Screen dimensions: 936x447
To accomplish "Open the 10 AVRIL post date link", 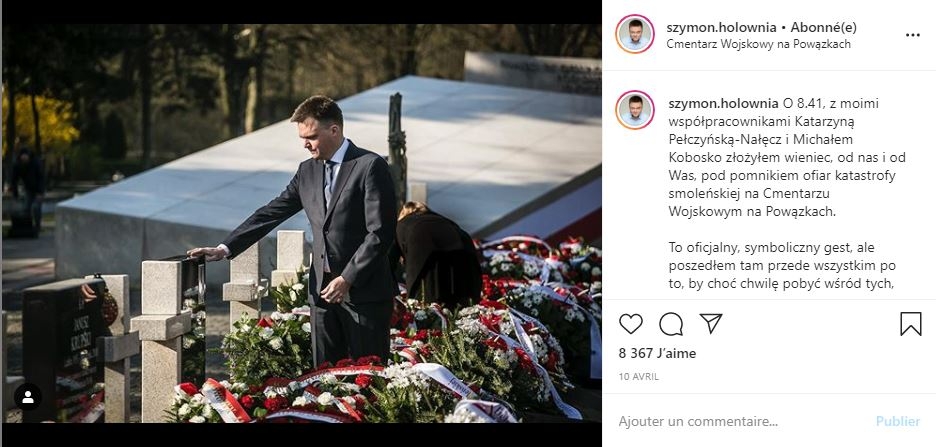I will tap(639, 377).
